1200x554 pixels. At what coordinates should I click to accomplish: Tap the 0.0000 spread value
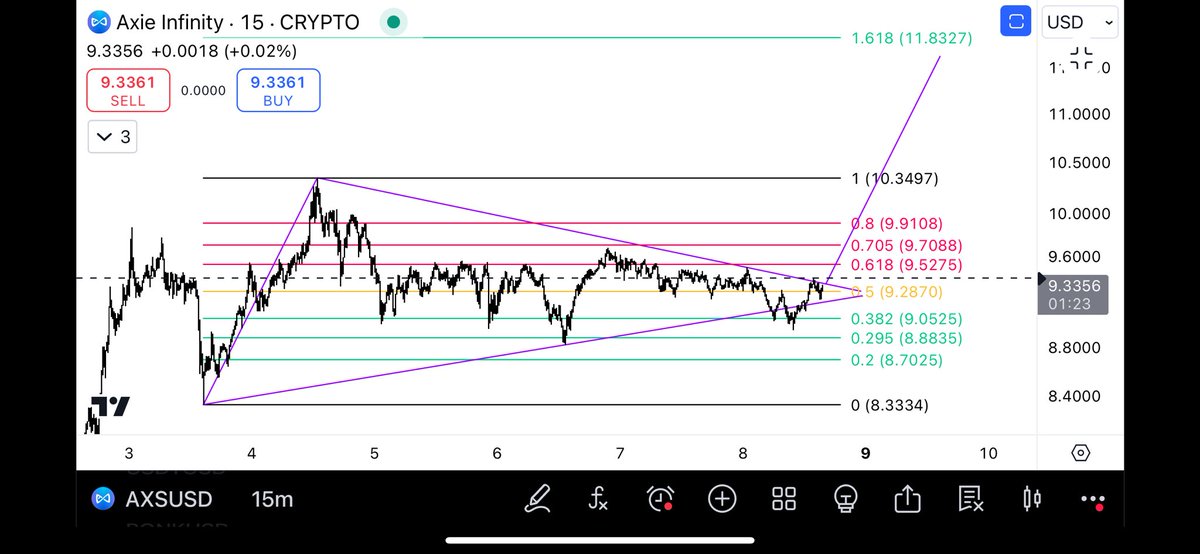[x=203, y=90]
